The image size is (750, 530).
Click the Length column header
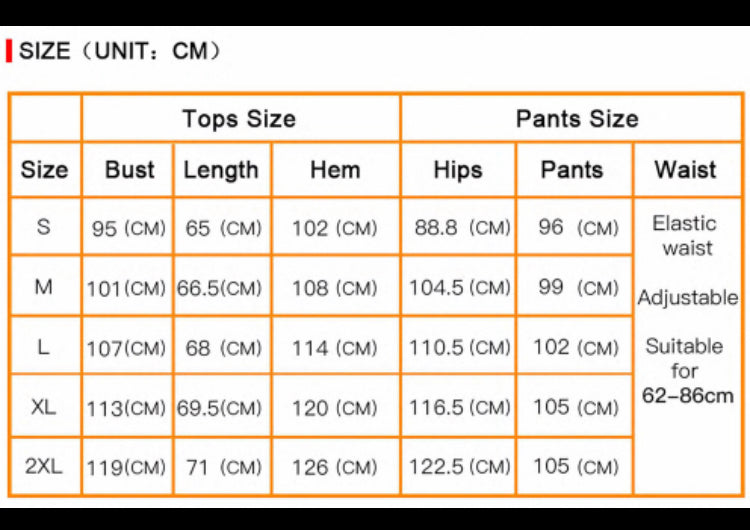[x=221, y=170]
